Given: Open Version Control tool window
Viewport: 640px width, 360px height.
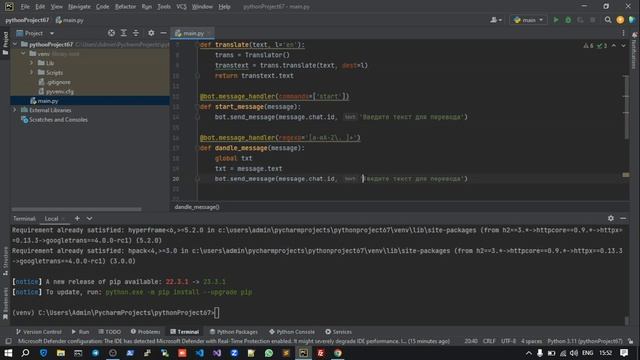Looking at the screenshot, I should click(39, 331).
